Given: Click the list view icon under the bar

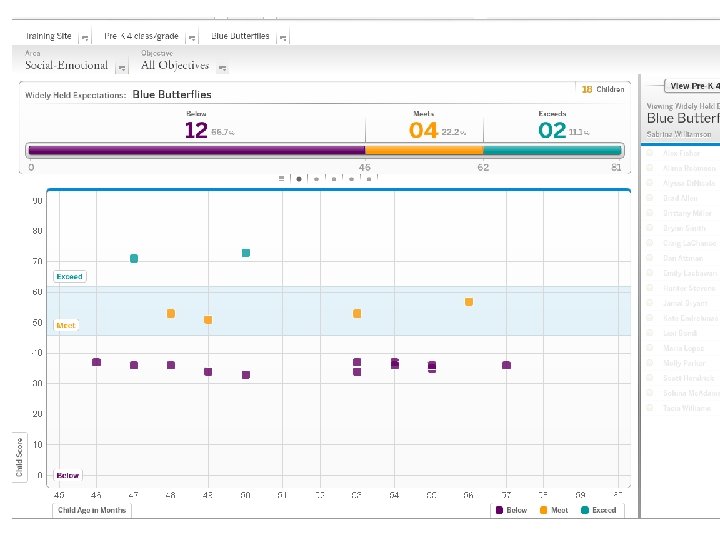Looking at the screenshot, I should 281,179.
